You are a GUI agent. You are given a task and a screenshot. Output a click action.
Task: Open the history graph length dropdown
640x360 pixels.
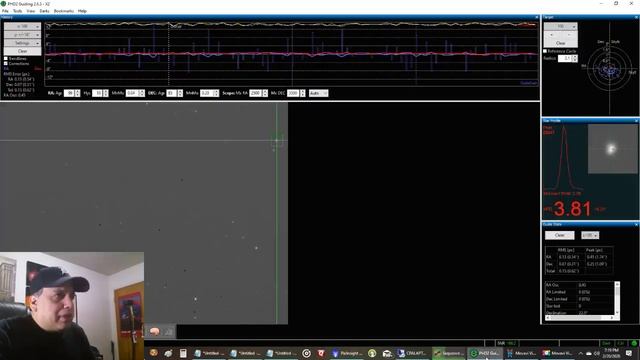pyautogui.click(x=22, y=27)
